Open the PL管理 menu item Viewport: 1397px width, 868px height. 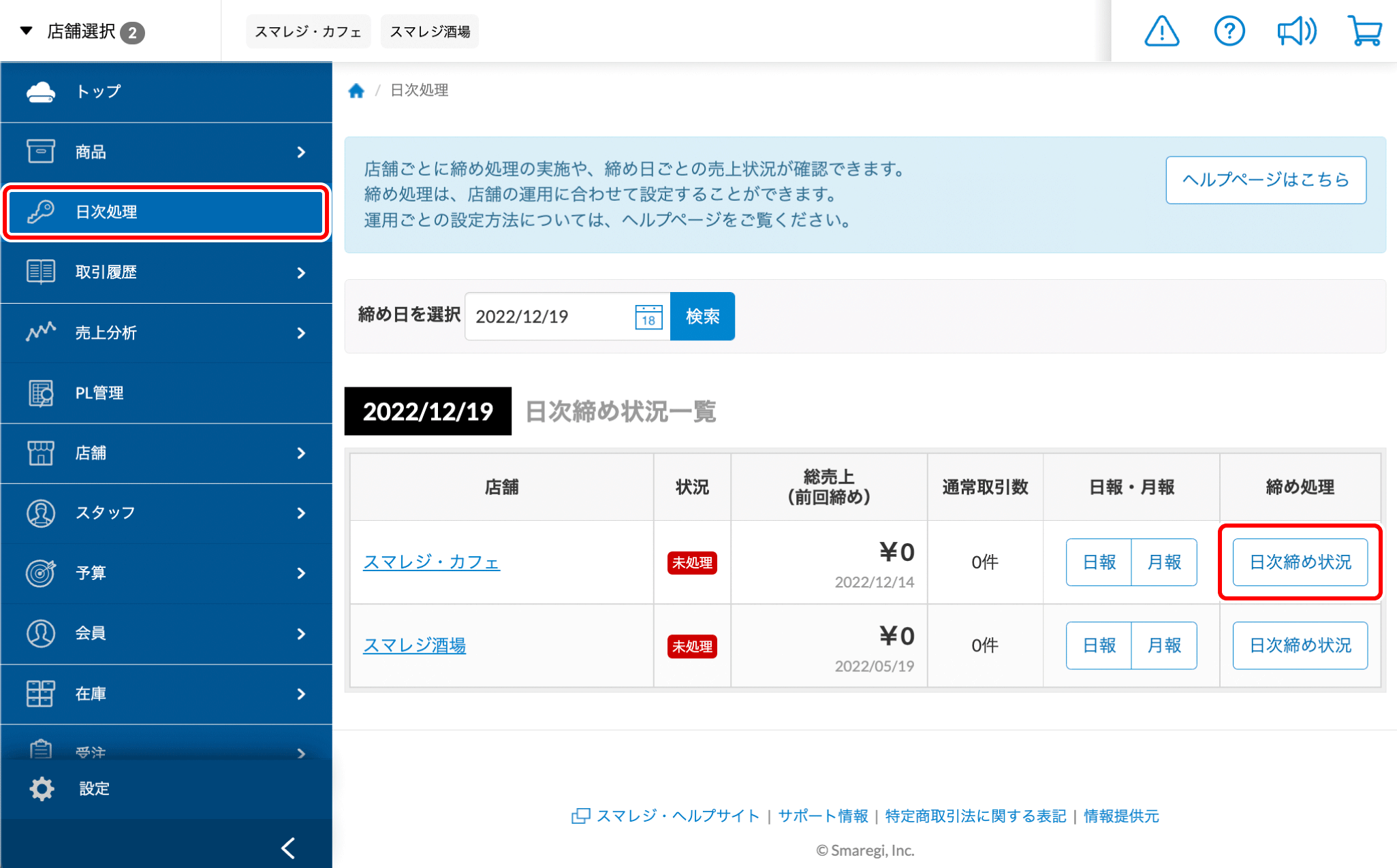tap(166, 393)
